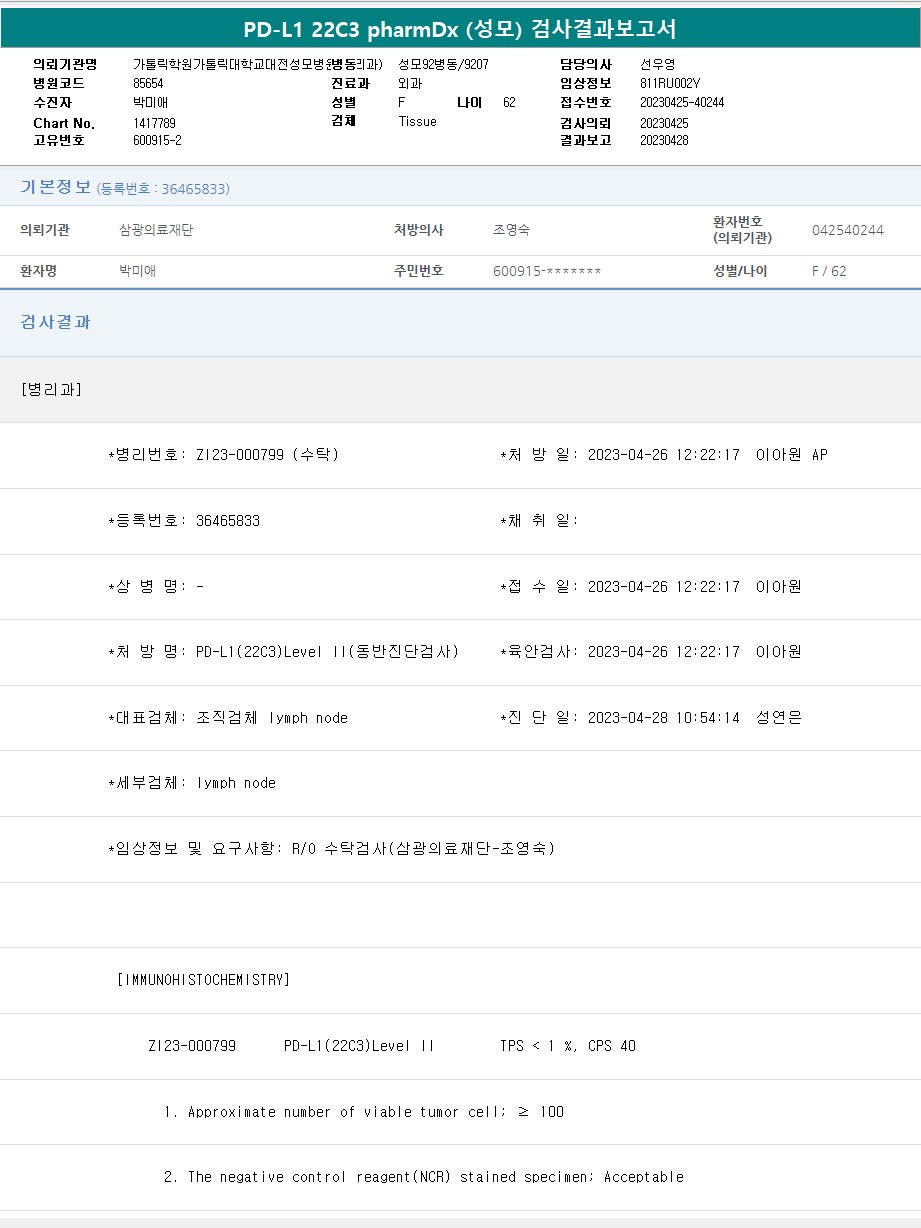The image size is (921, 1228).
Task: Click the 처방명 PD-L1(22C3)Level II(동반진단검사) text
Action: [327, 652]
